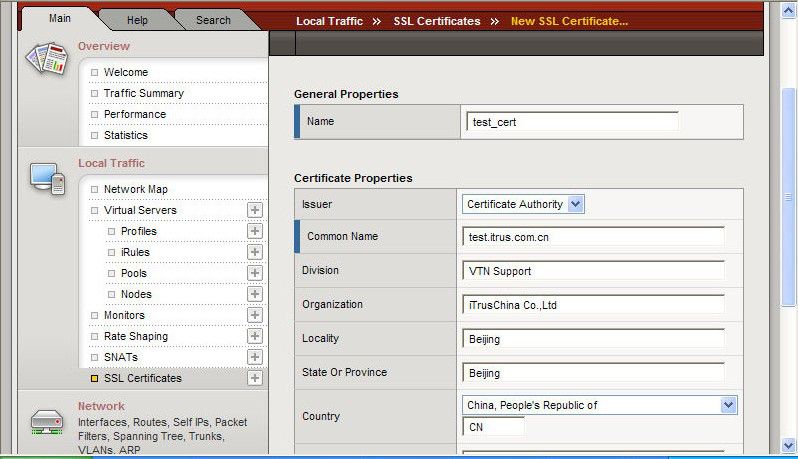This screenshot has height=459, width=798.
Task: Open Traffic Summary in sidebar
Action: (144, 93)
